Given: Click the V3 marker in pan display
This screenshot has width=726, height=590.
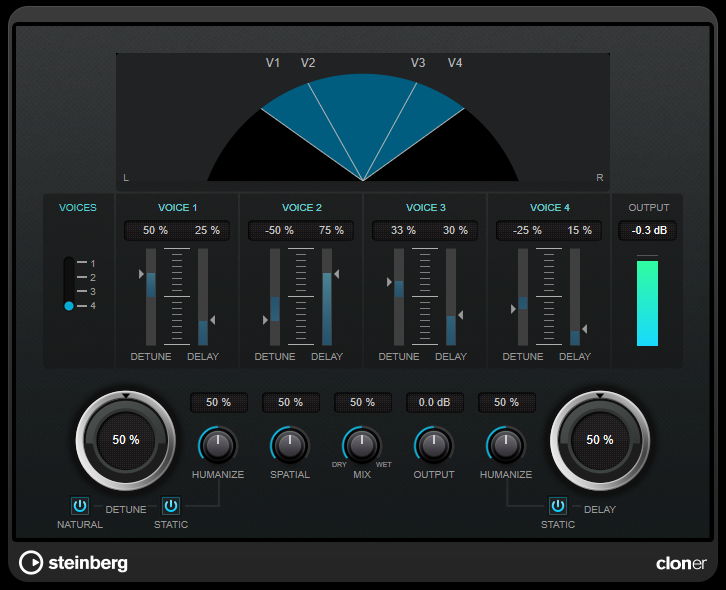Looking at the screenshot, I should pos(418,63).
